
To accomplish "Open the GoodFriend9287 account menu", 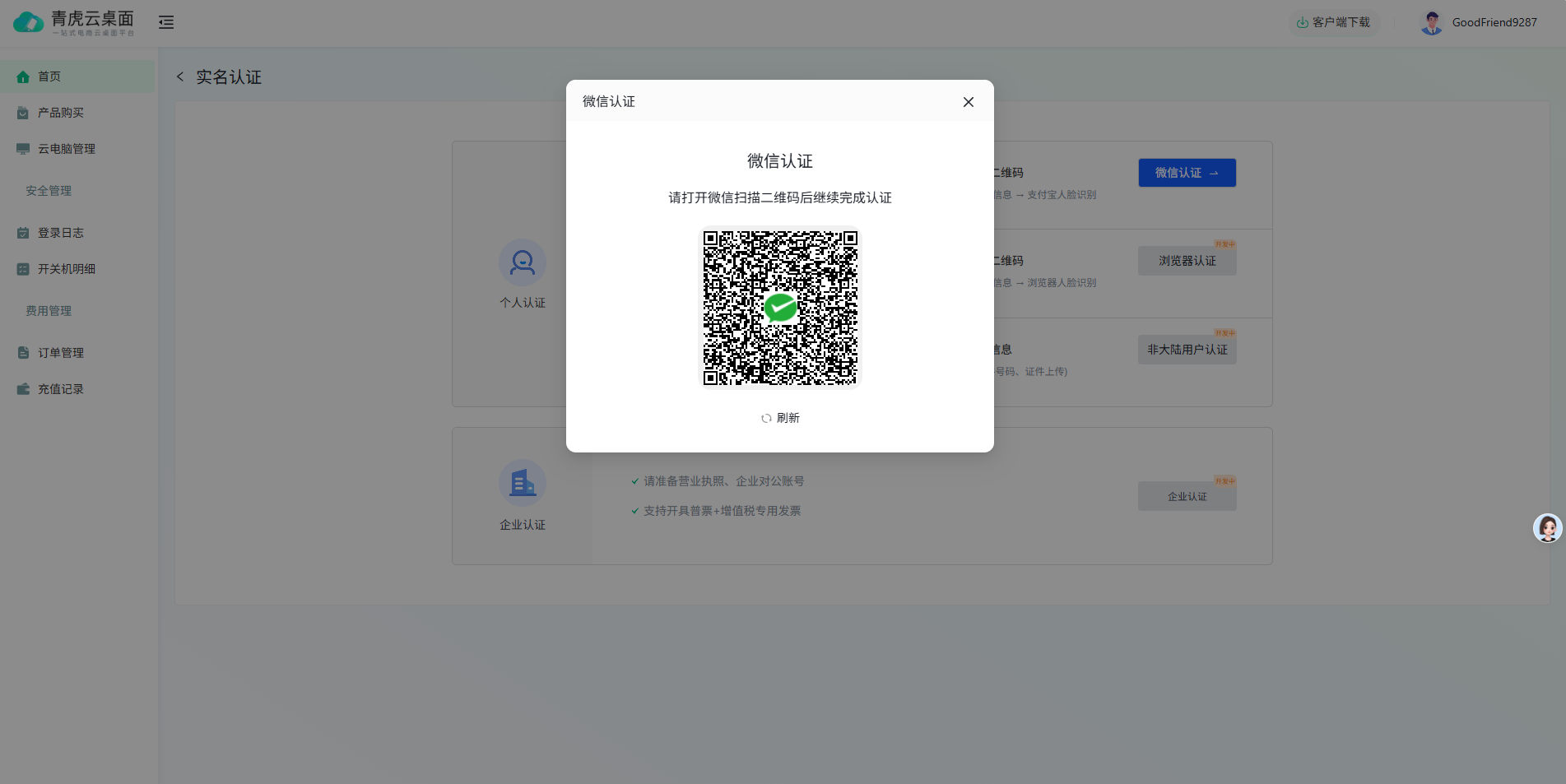I will pos(1494,23).
